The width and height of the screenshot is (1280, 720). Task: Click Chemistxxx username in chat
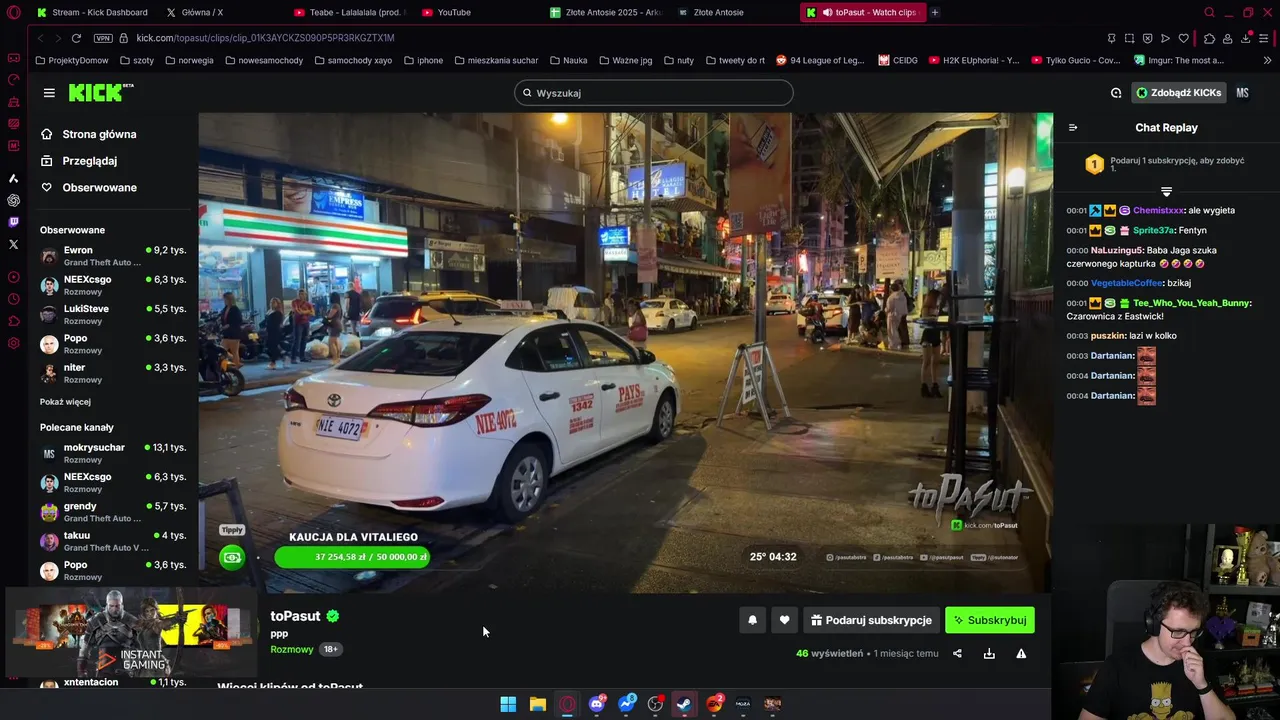(x=1159, y=211)
